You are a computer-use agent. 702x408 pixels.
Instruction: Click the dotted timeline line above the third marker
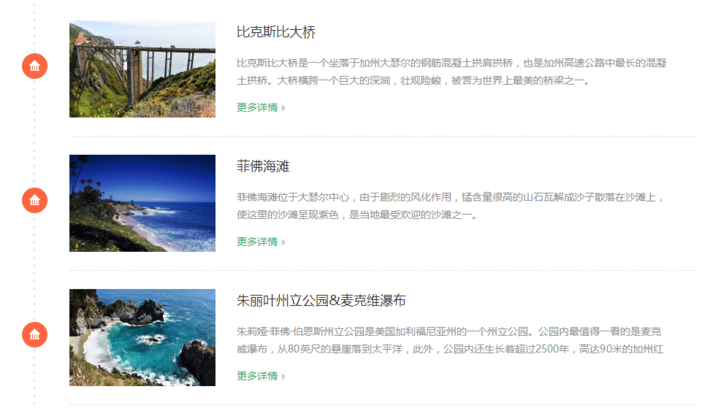(x=34, y=267)
